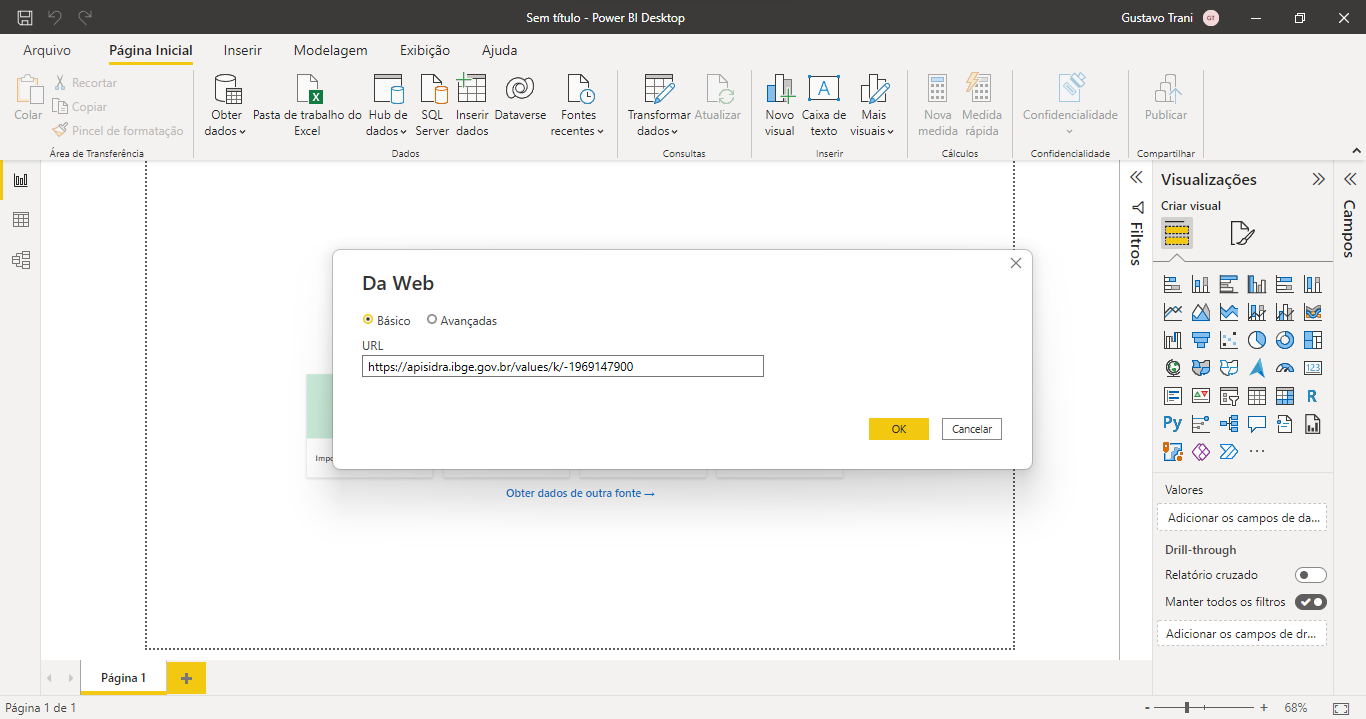The width and height of the screenshot is (1366, 719).
Task: Select the Página 1 page tab
Action: coord(123,677)
